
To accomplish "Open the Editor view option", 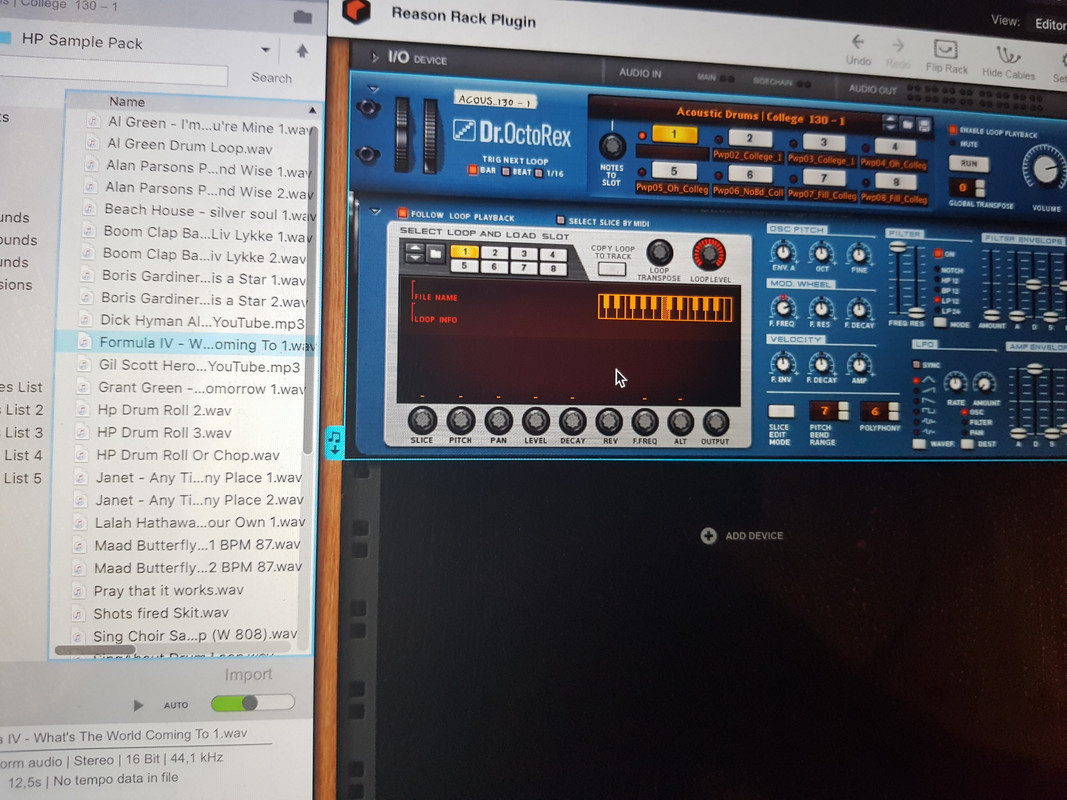I will pos(1050,24).
